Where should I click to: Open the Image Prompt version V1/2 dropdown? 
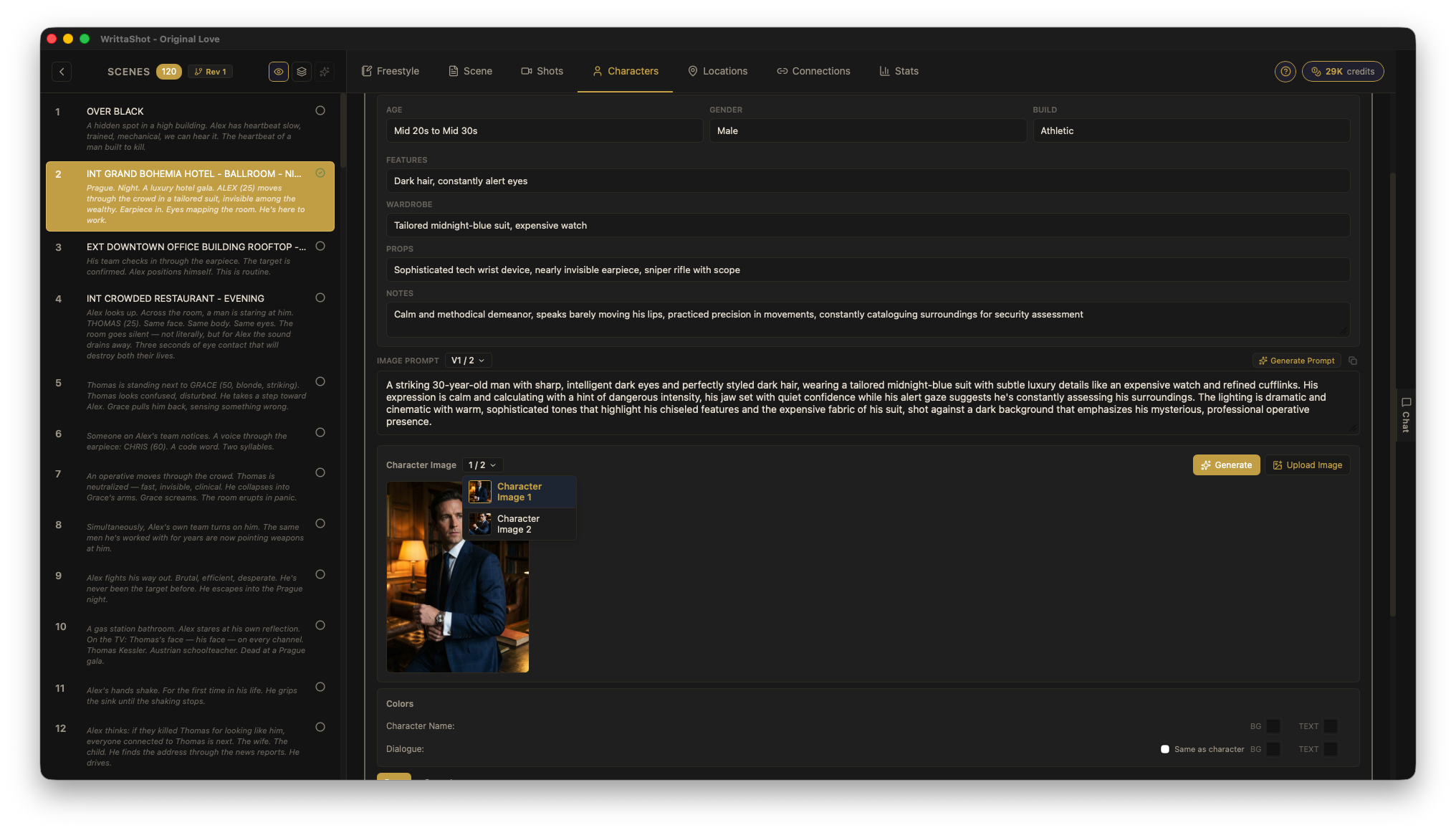pos(467,360)
